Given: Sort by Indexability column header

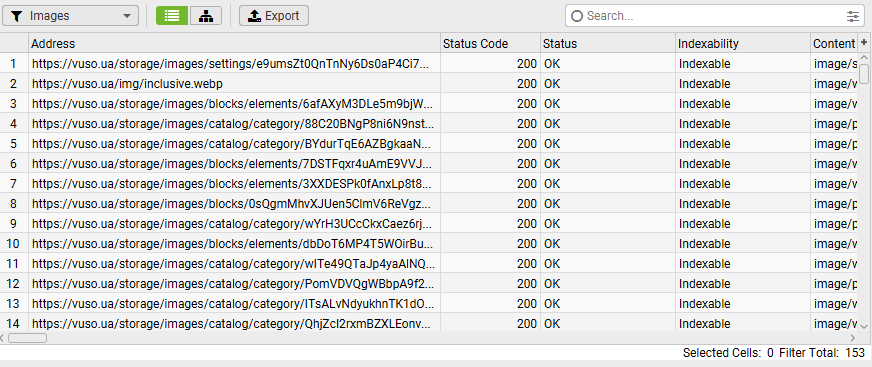Looking at the screenshot, I should [743, 43].
